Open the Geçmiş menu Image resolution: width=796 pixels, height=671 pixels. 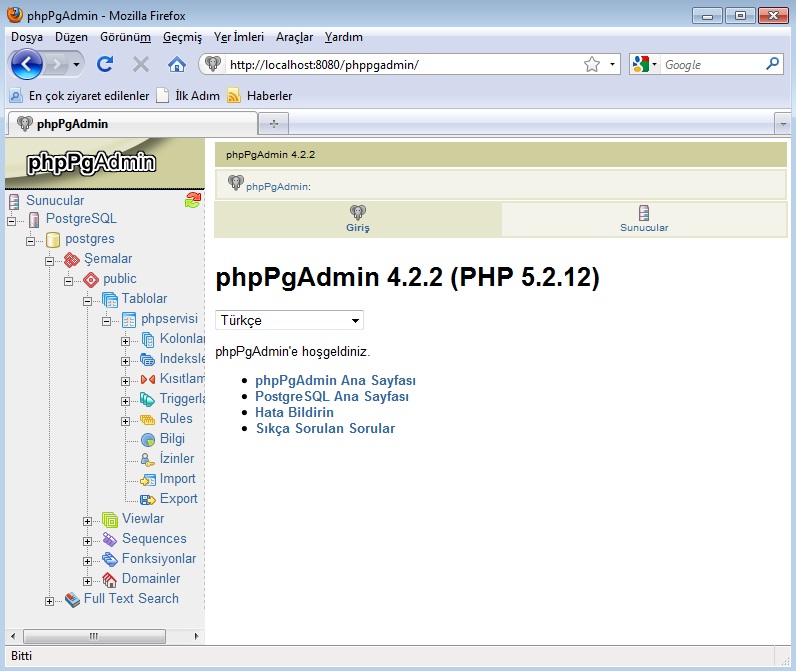[x=182, y=37]
